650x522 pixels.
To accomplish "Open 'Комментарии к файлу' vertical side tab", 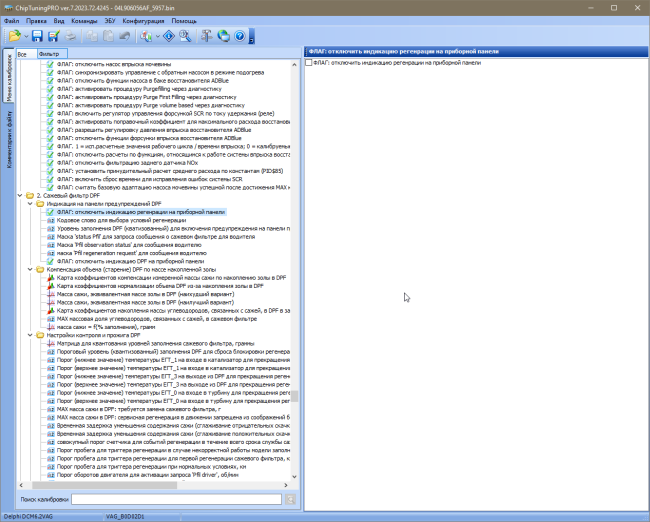I will pyautogui.click(x=9, y=139).
